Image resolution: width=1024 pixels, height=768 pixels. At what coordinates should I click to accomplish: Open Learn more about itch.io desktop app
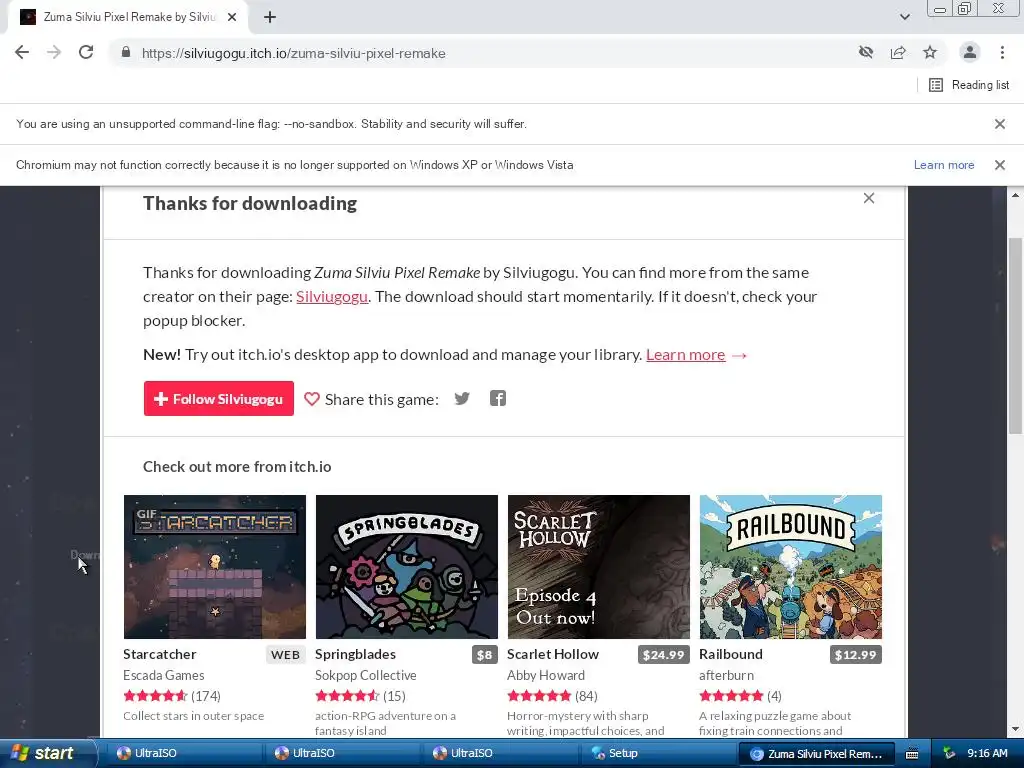686,355
